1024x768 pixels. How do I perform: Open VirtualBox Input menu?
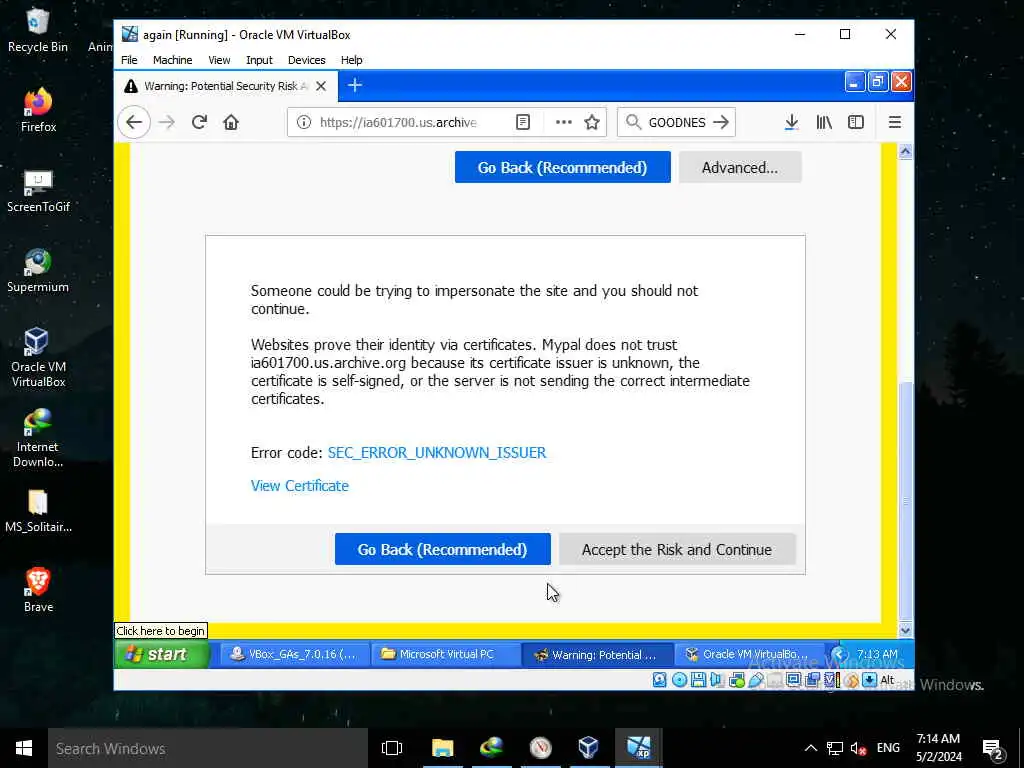click(x=259, y=60)
